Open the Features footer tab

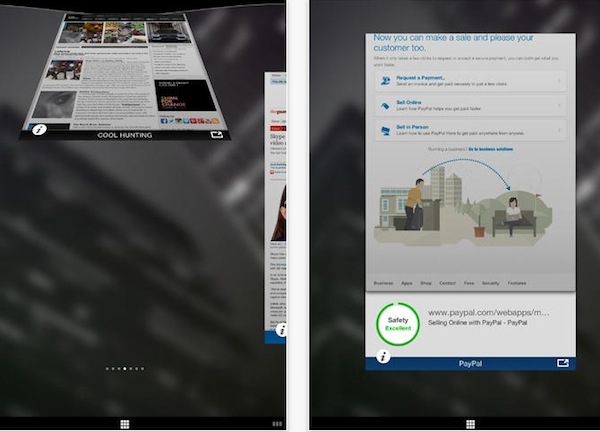pyautogui.click(x=517, y=283)
